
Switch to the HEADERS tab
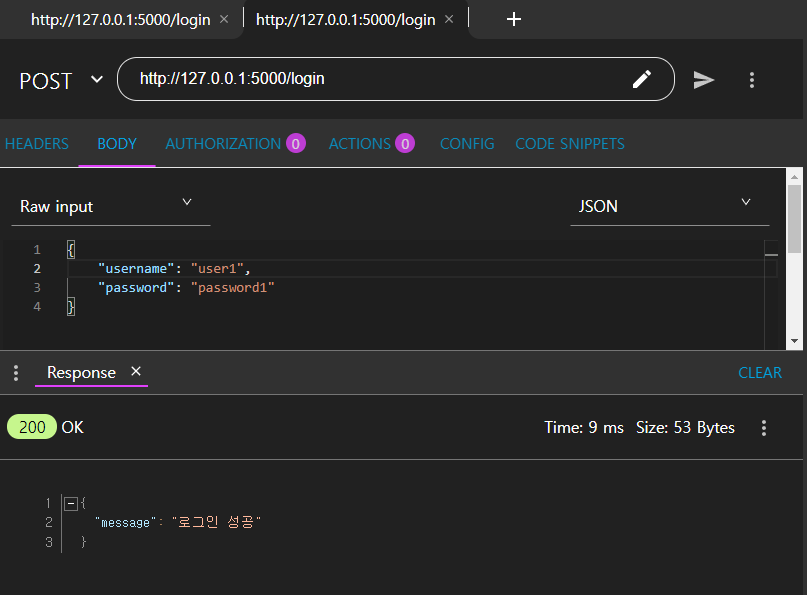pyautogui.click(x=36, y=143)
